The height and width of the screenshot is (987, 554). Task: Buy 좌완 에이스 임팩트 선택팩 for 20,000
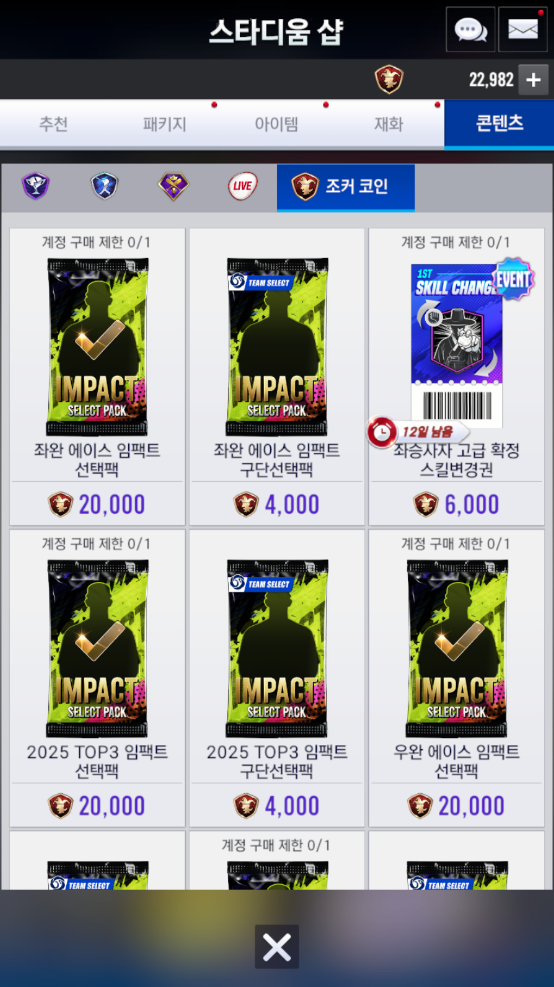[x=97, y=504]
